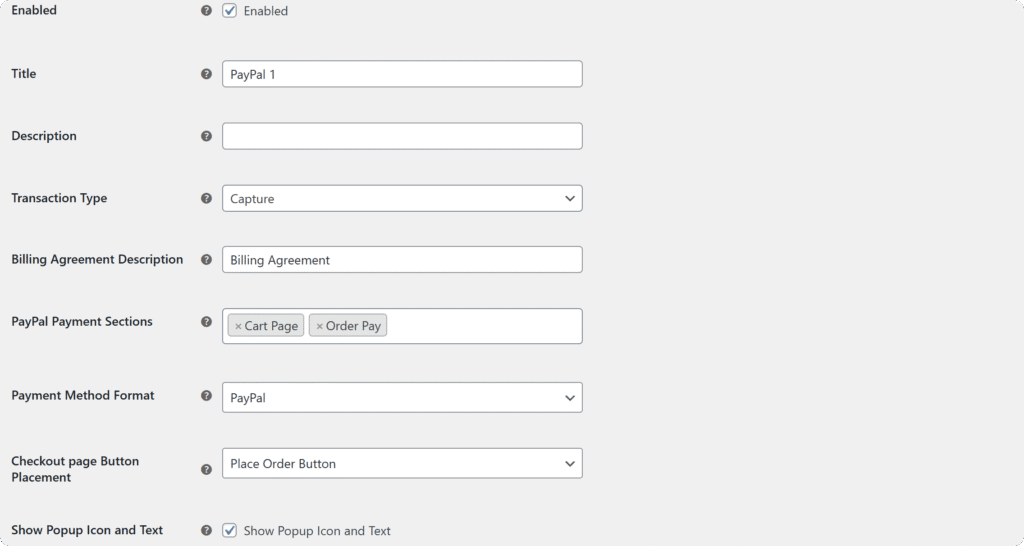Open the Transaction Type dropdown
Image resolution: width=1024 pixels, height=546 pixels.
(402, 198)
